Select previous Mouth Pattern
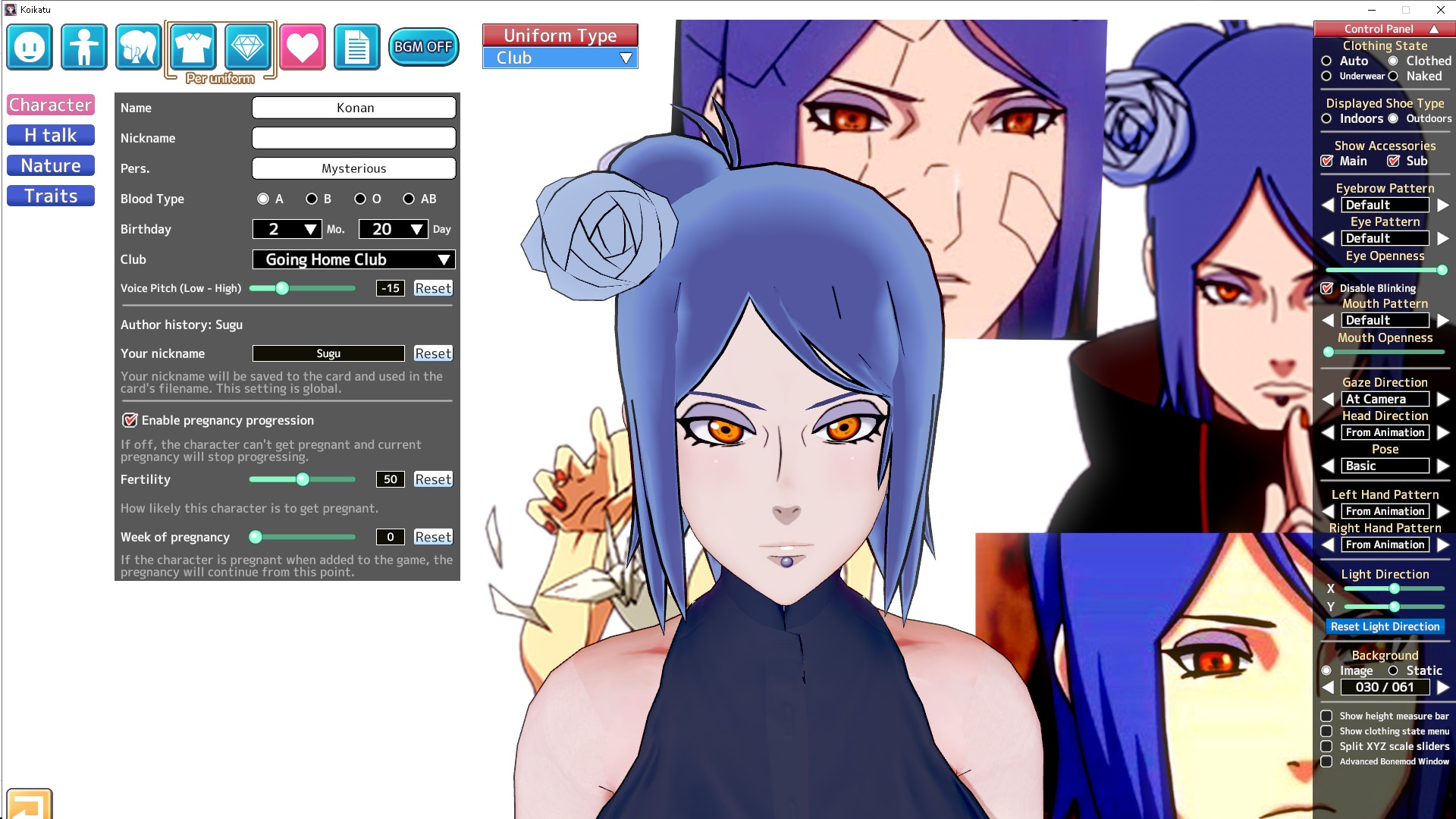 [x=1328, y=320]
